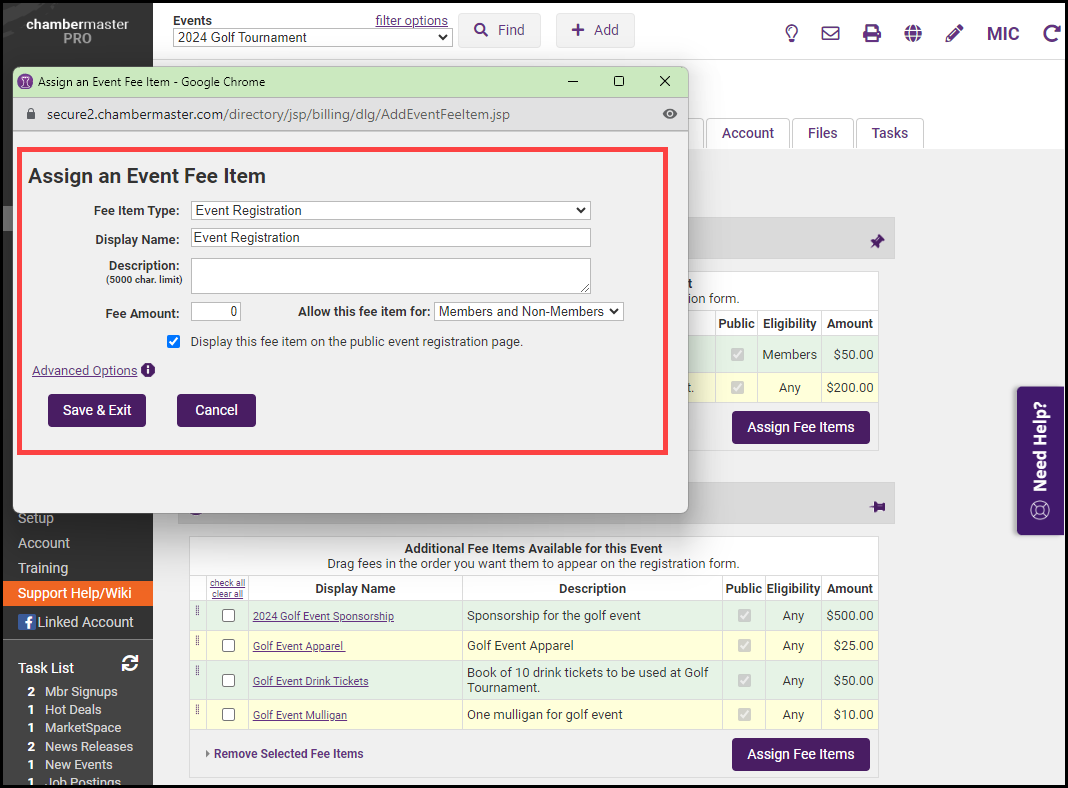Click the refresh icon beside Task List

130,663
